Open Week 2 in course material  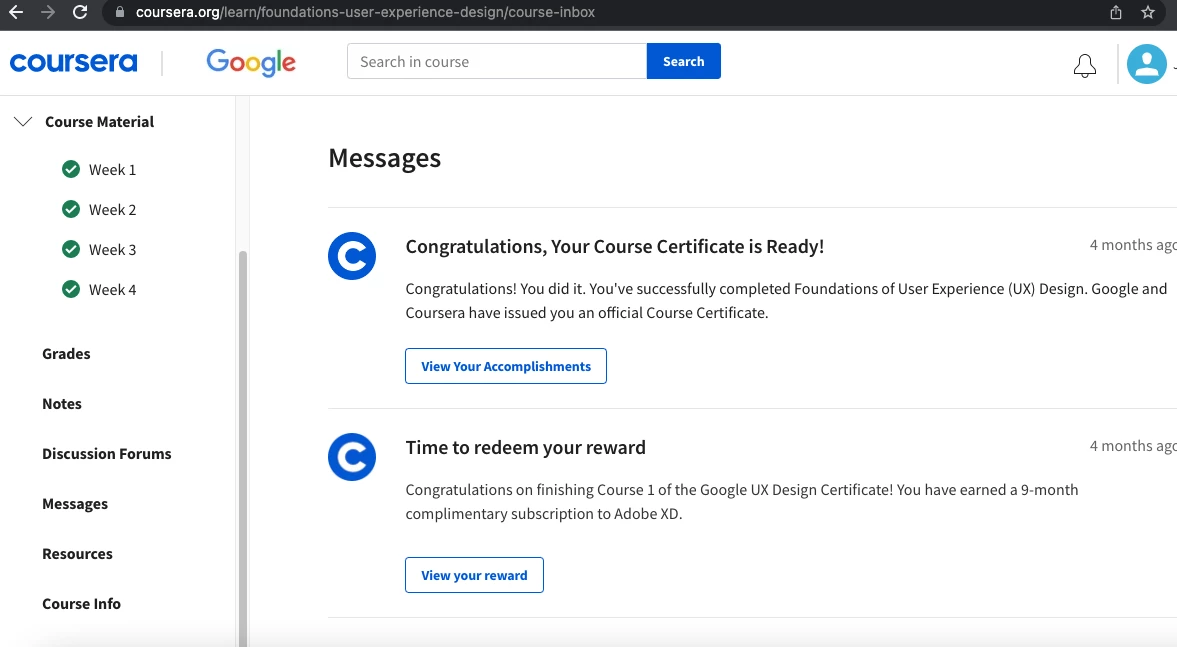[113, 209]
